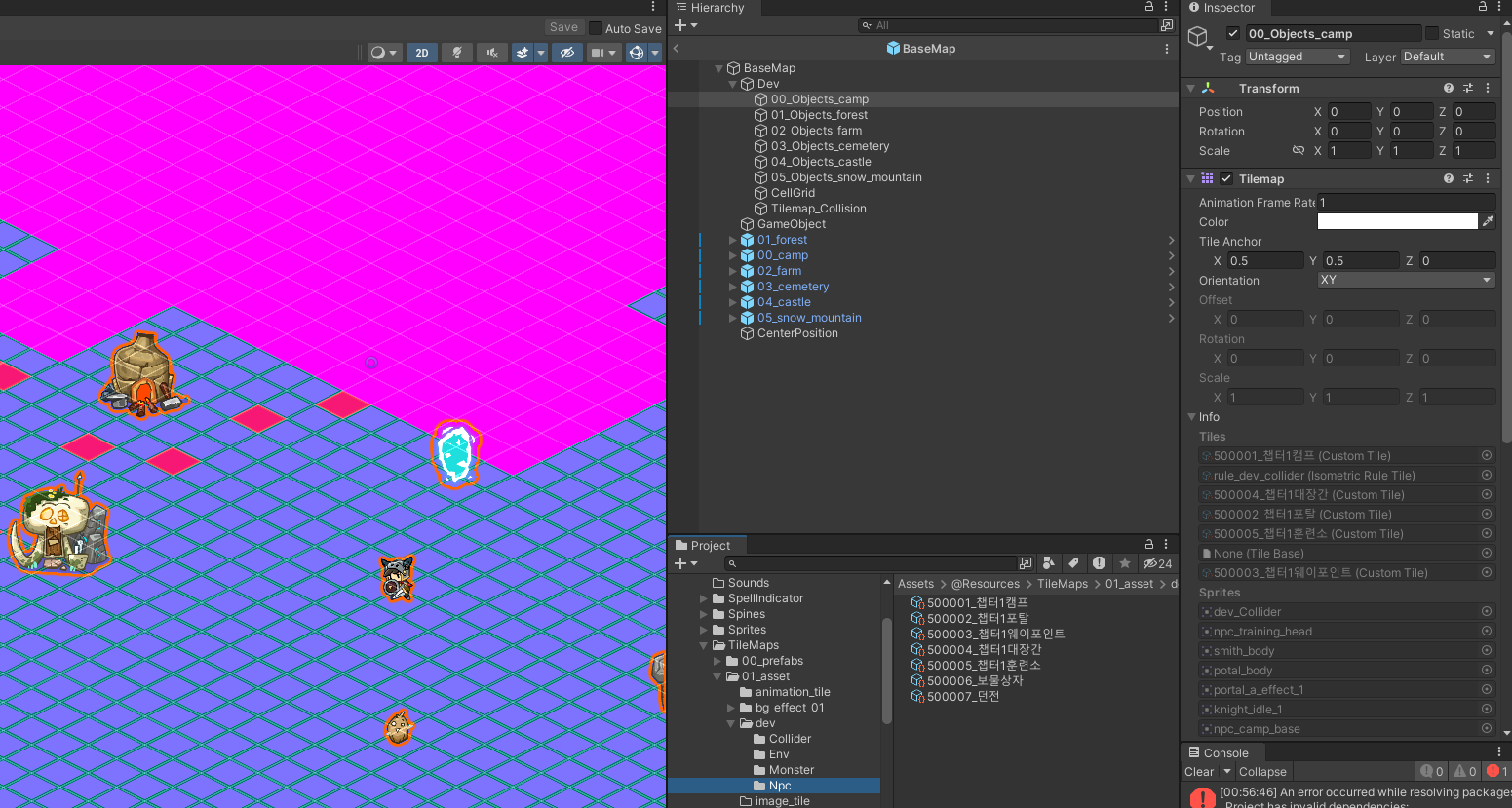The width and height of the screenshot is (1512, 808).
Task: Expand the 01_forest prefab
Action: [733, 240]
